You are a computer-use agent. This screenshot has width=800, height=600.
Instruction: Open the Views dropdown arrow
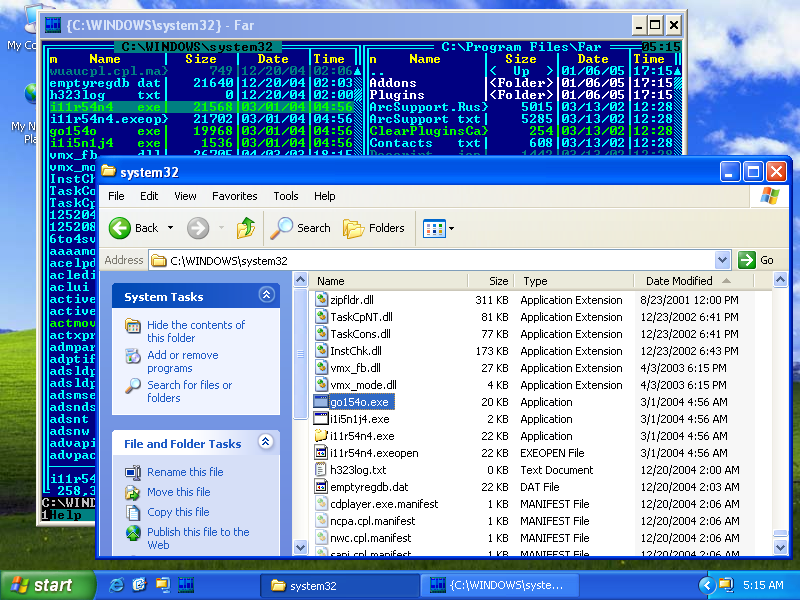[x=452, y=229]
